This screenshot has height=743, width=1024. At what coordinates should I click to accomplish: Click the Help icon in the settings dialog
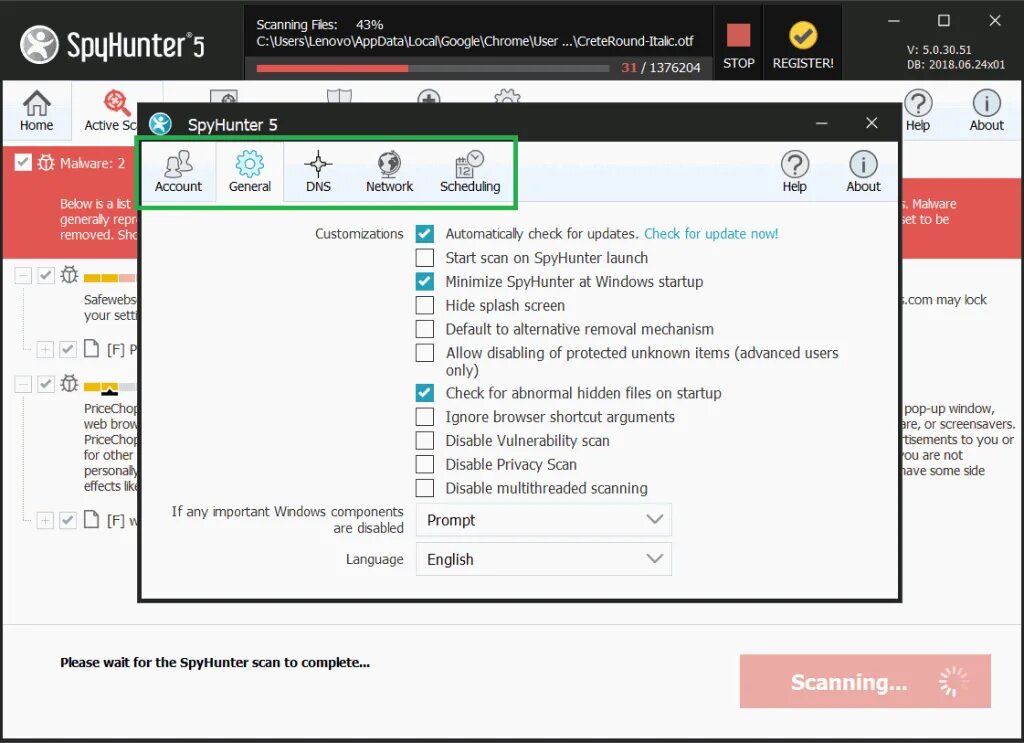pyautogui.click(x=795, y=170)
